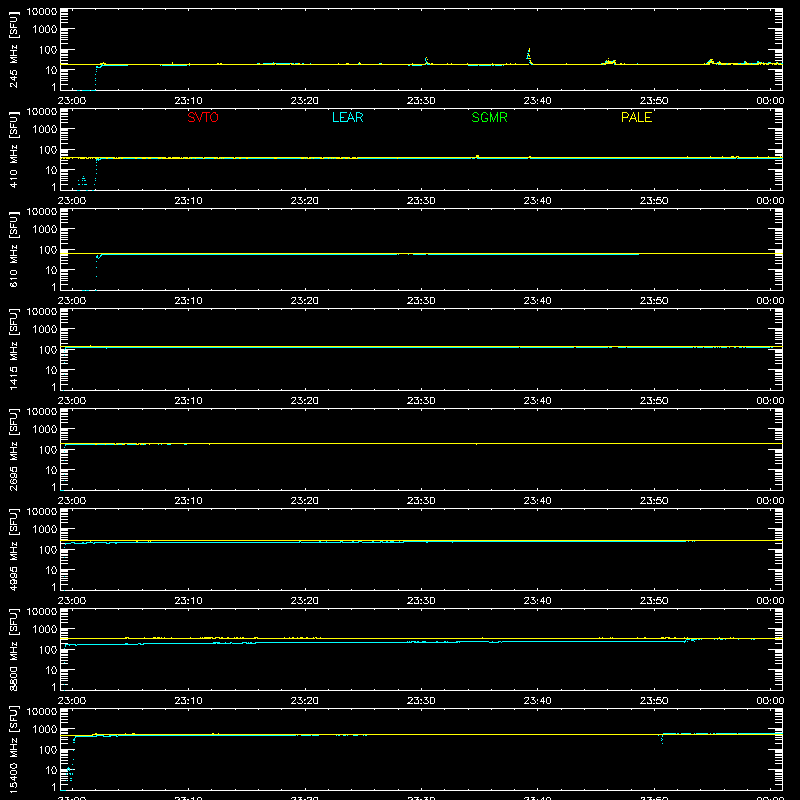
Task: Click the 23:50 tick below the 410 MHz plot
Action: click(x=654, y=201)
